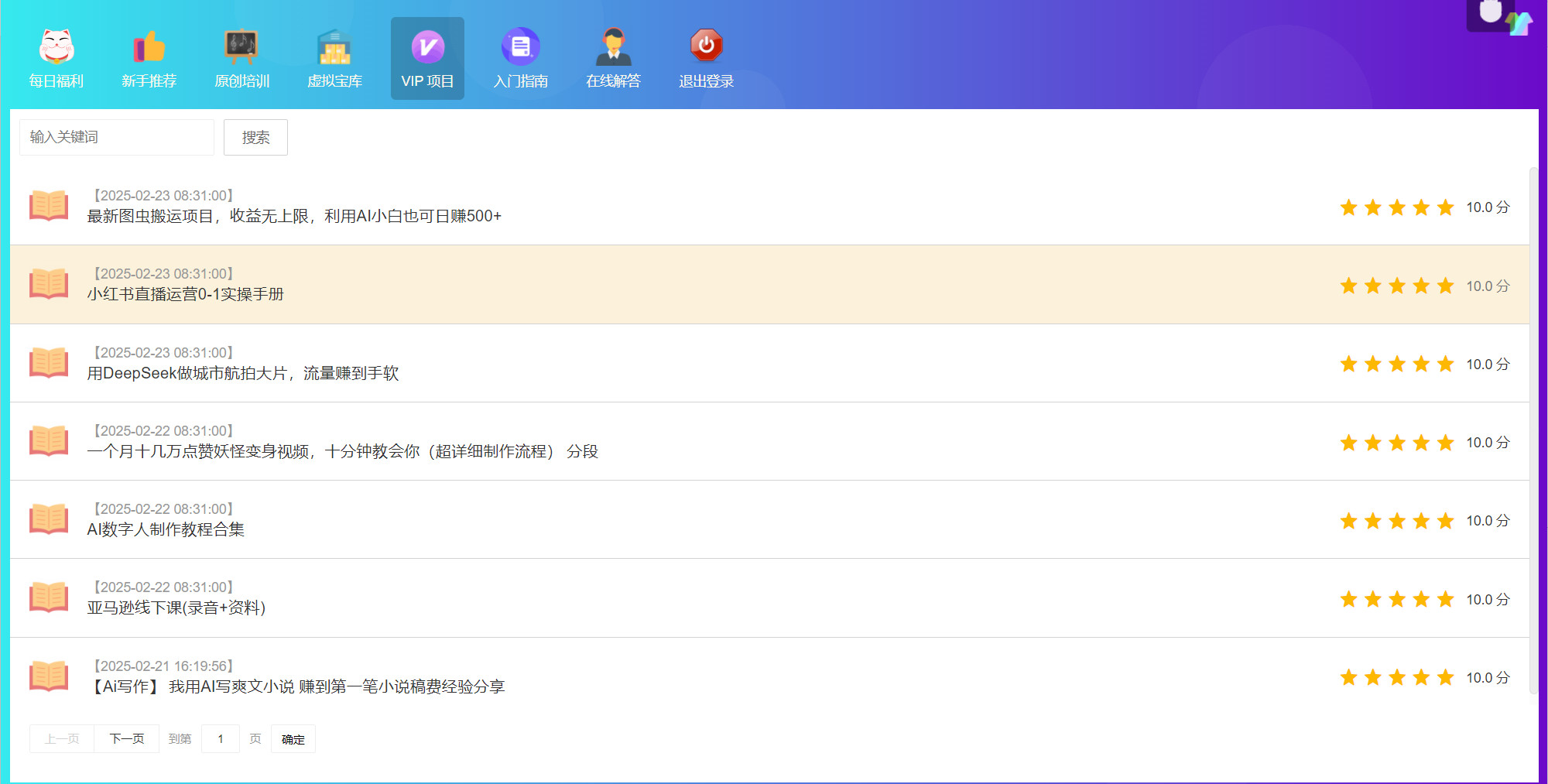Screen dimensions: 1548x784
Task: Click the book icon beside 小红书直播运营 item
Action: click(49, 285)
